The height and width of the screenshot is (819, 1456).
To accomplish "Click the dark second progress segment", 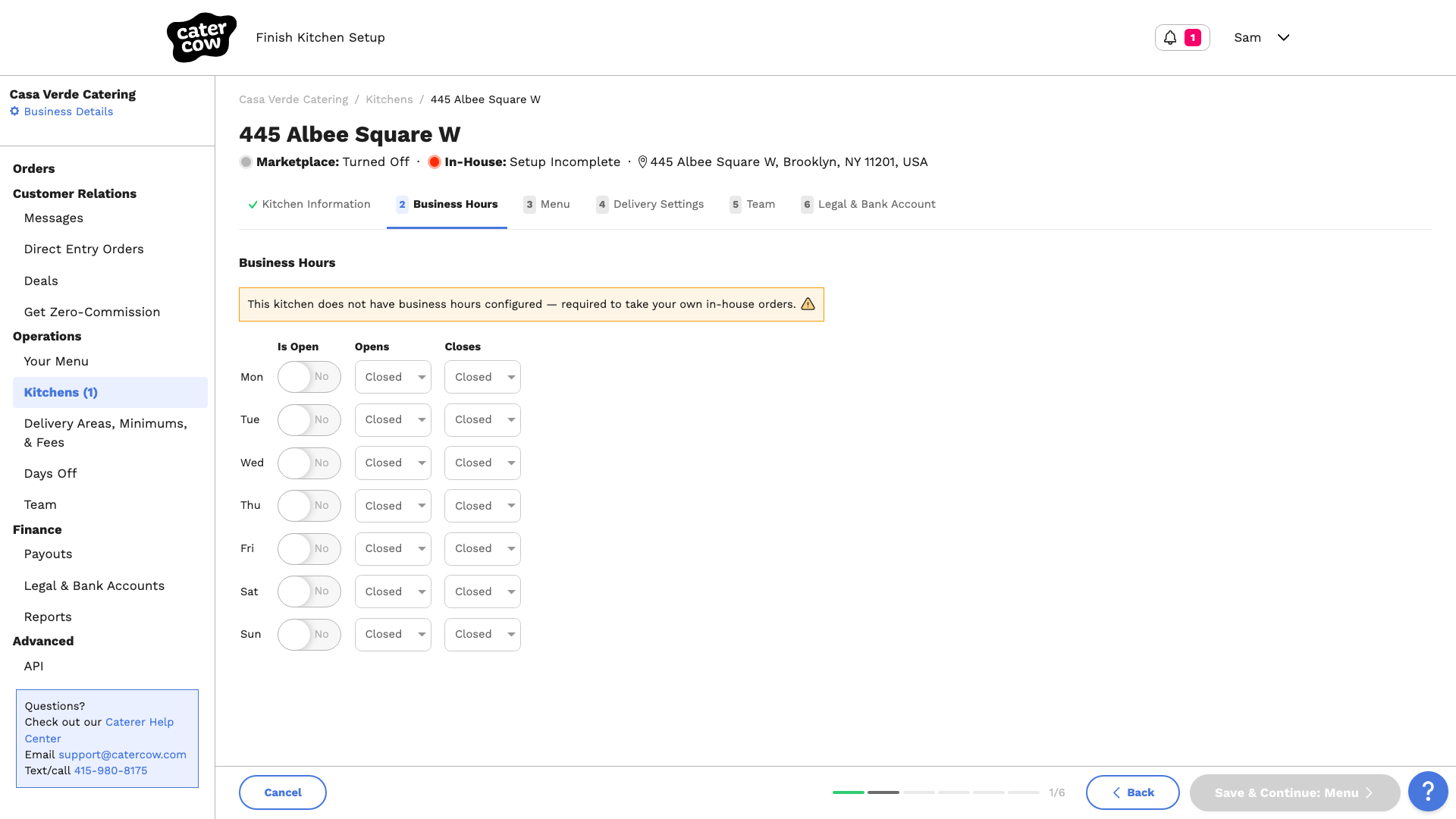I will click(883, 792).
